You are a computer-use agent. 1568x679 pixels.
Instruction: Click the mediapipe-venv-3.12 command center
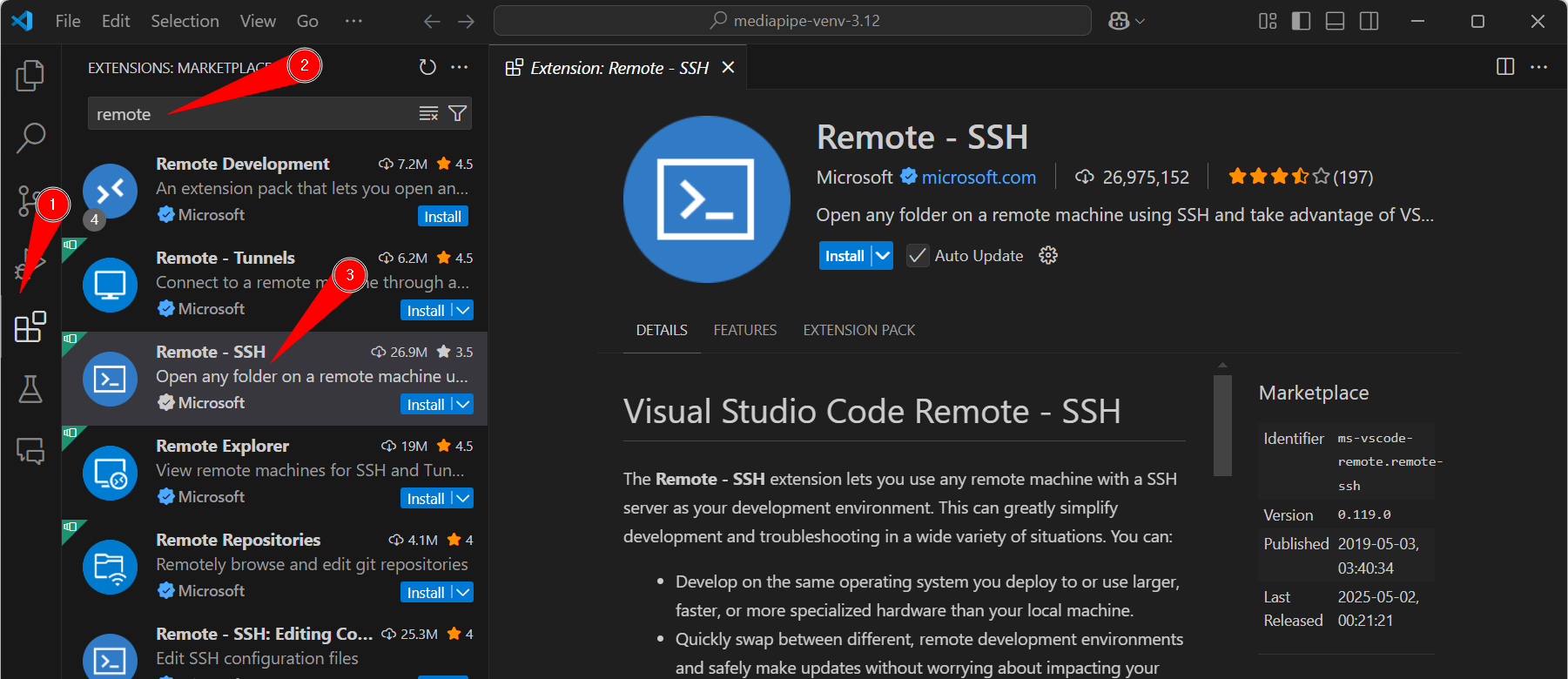point(792,21)
